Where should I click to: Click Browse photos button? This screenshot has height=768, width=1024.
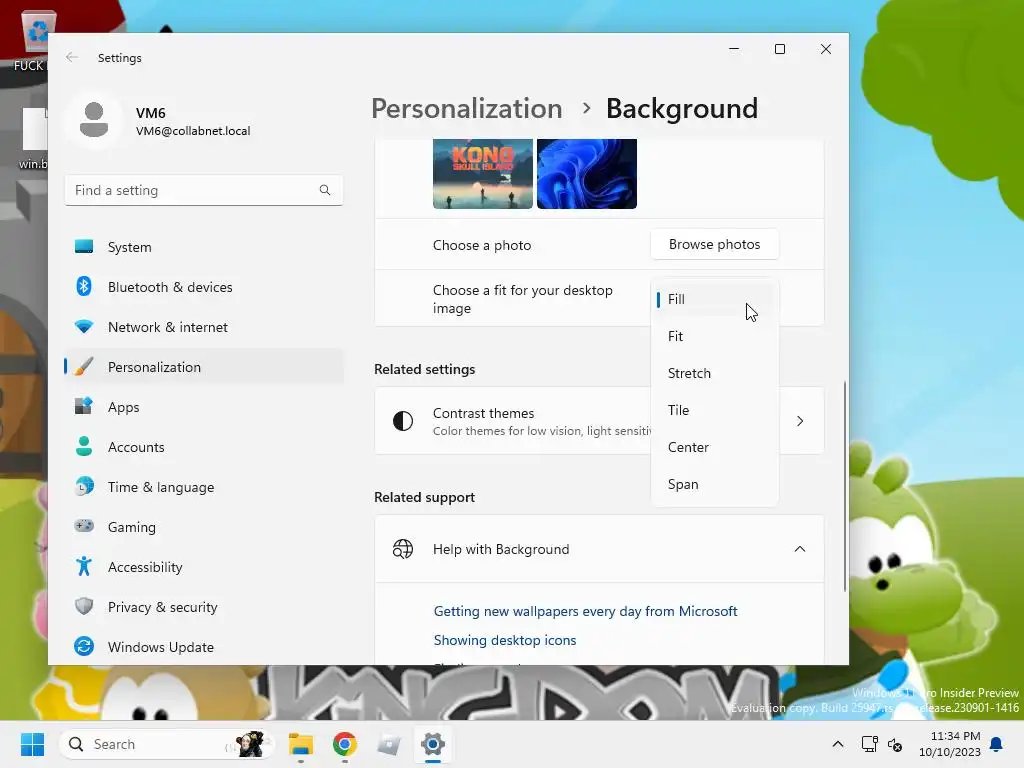(x=714, y=244)
